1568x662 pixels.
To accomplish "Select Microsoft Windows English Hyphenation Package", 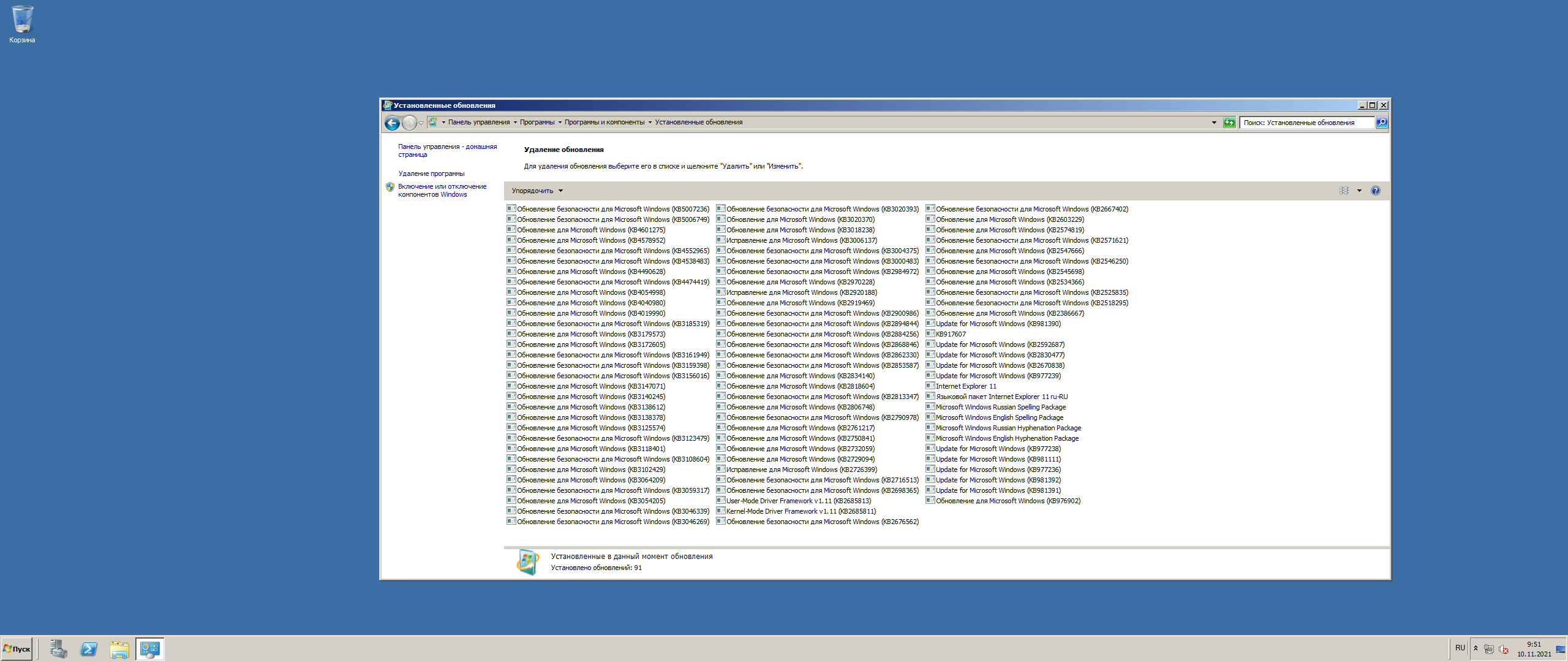I will (x=1002, y=438).
